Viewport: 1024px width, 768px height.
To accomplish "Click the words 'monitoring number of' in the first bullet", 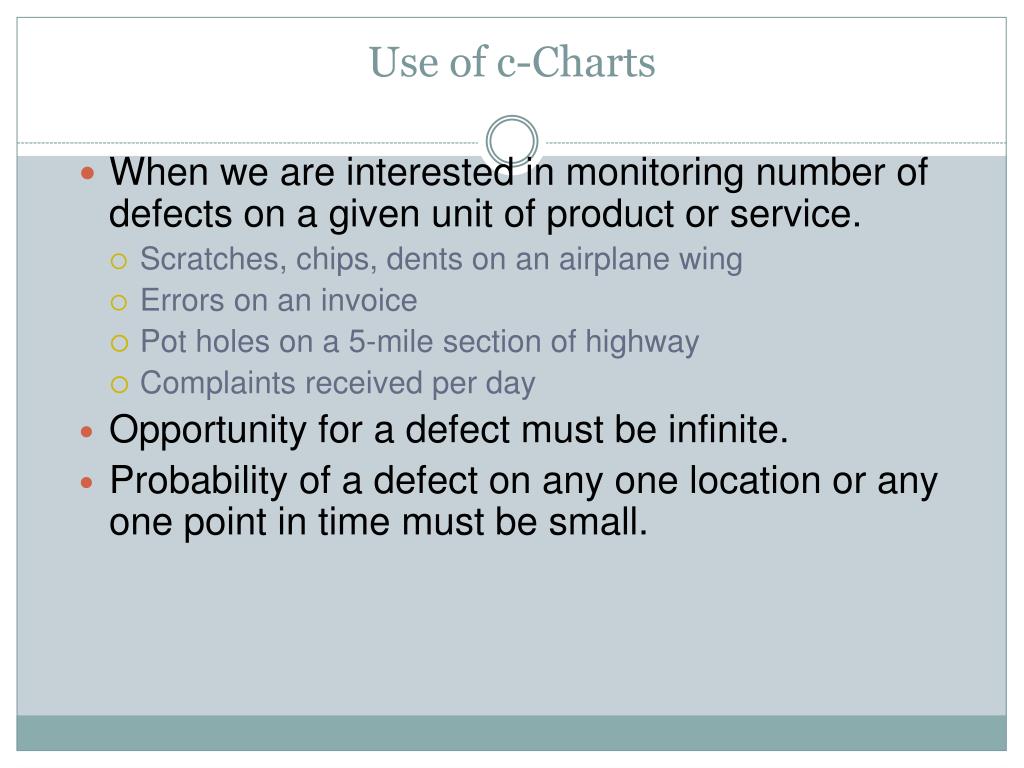I will (x=746, y=172).
